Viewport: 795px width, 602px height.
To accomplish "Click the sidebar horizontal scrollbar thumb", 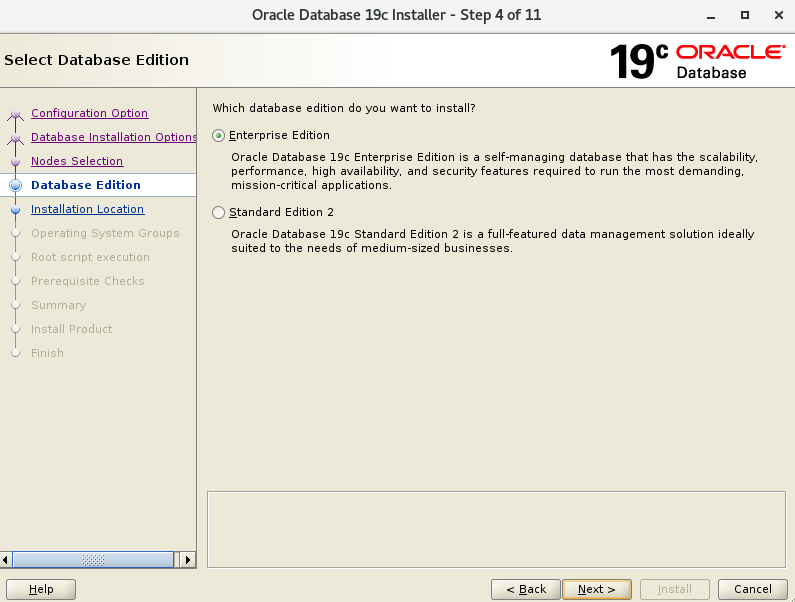I will [x=93, y=560].
